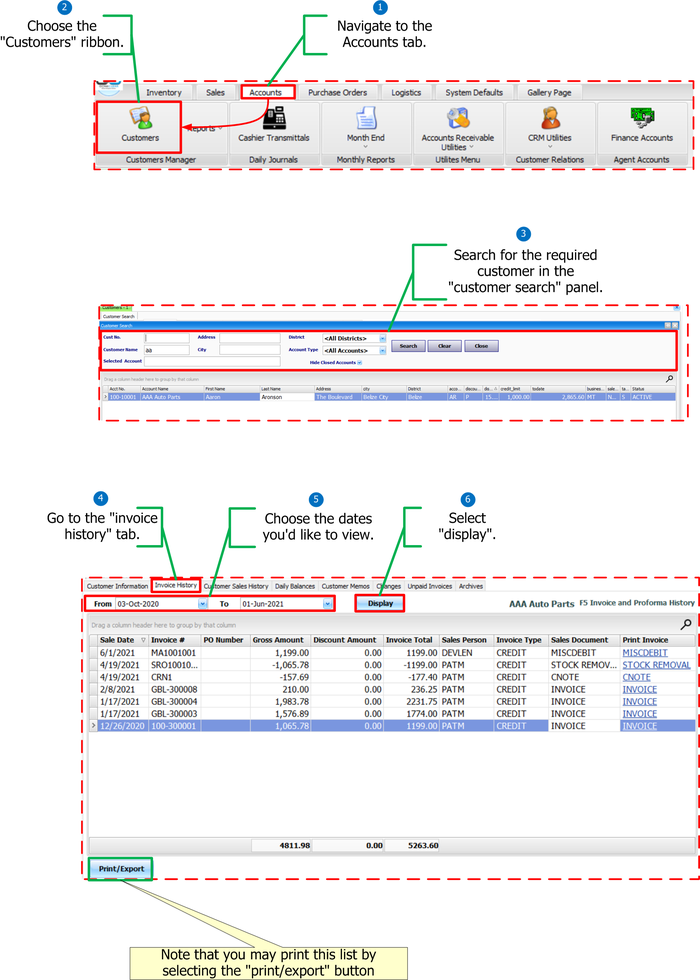The width and height of the screenshot is (700, 980).
Task: Select the AAA Auto Parts customer row
Action: coord(389,397)
